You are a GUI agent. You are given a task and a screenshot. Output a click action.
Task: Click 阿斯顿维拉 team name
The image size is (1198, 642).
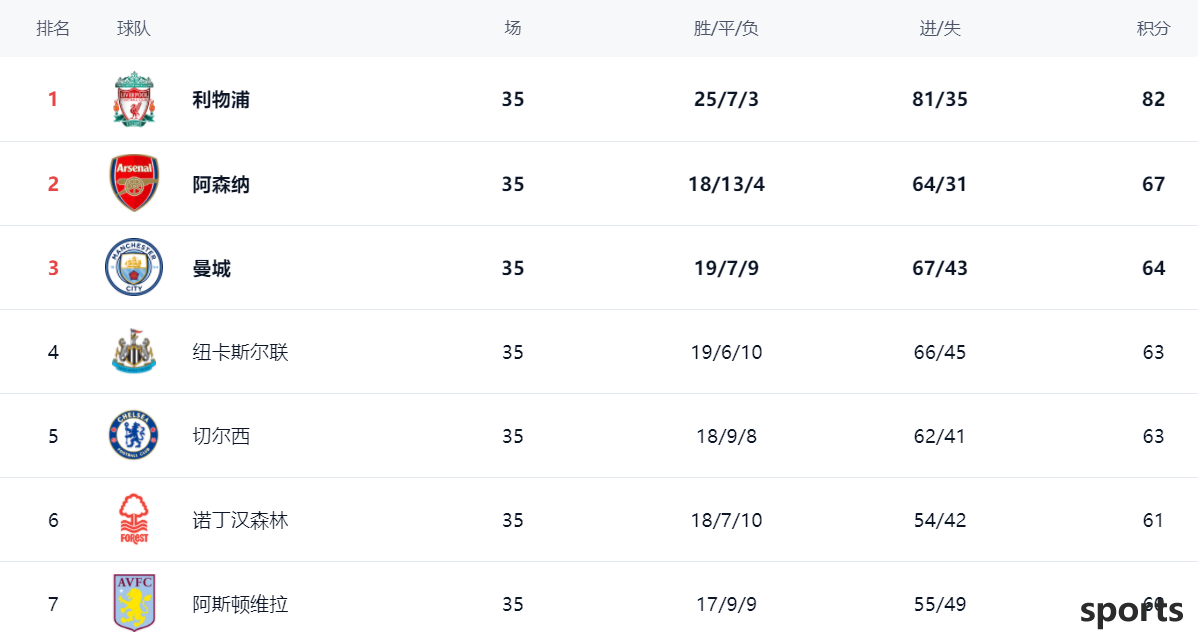(240, 605)
